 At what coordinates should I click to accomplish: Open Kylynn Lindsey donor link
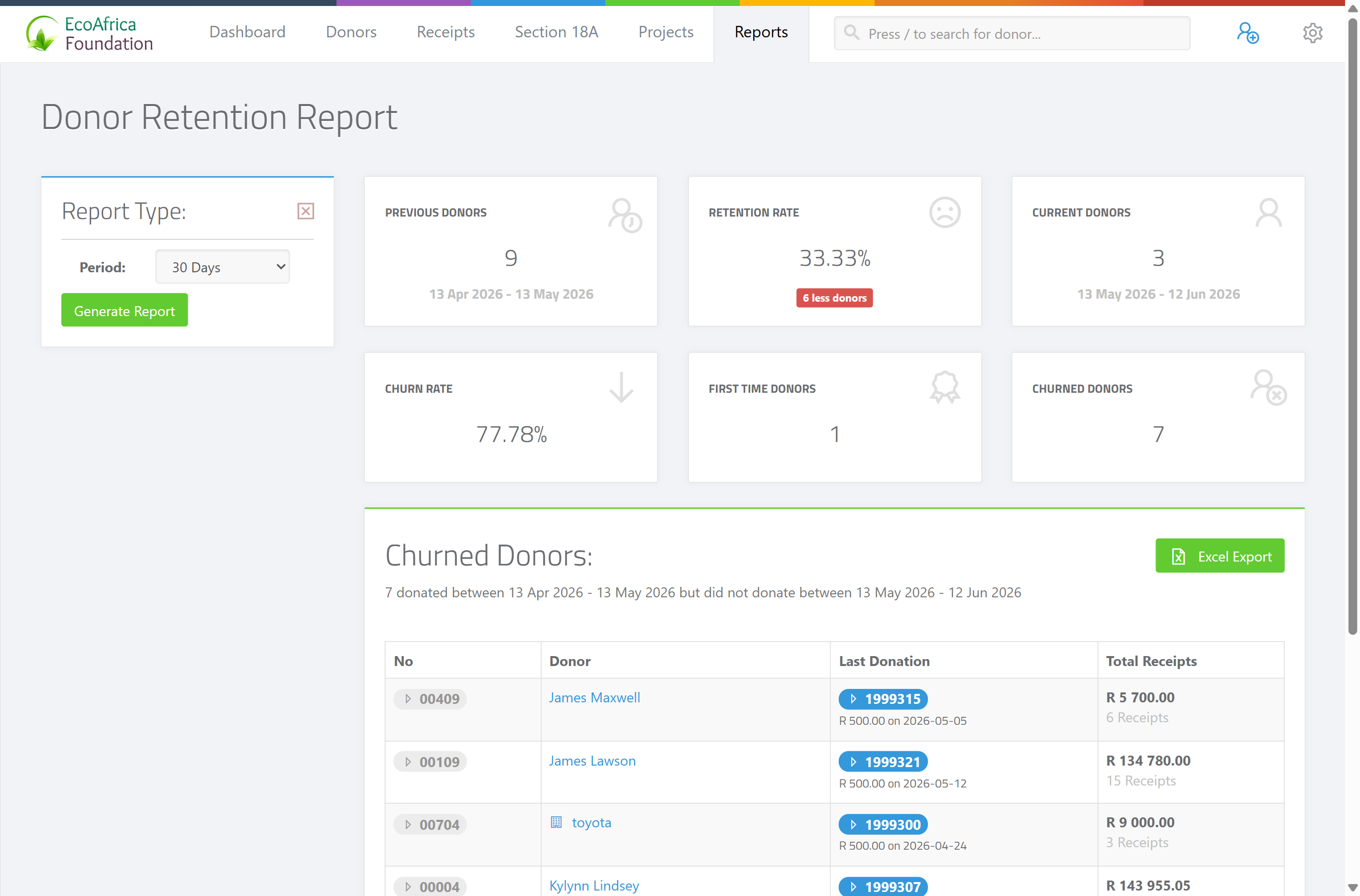594,886
